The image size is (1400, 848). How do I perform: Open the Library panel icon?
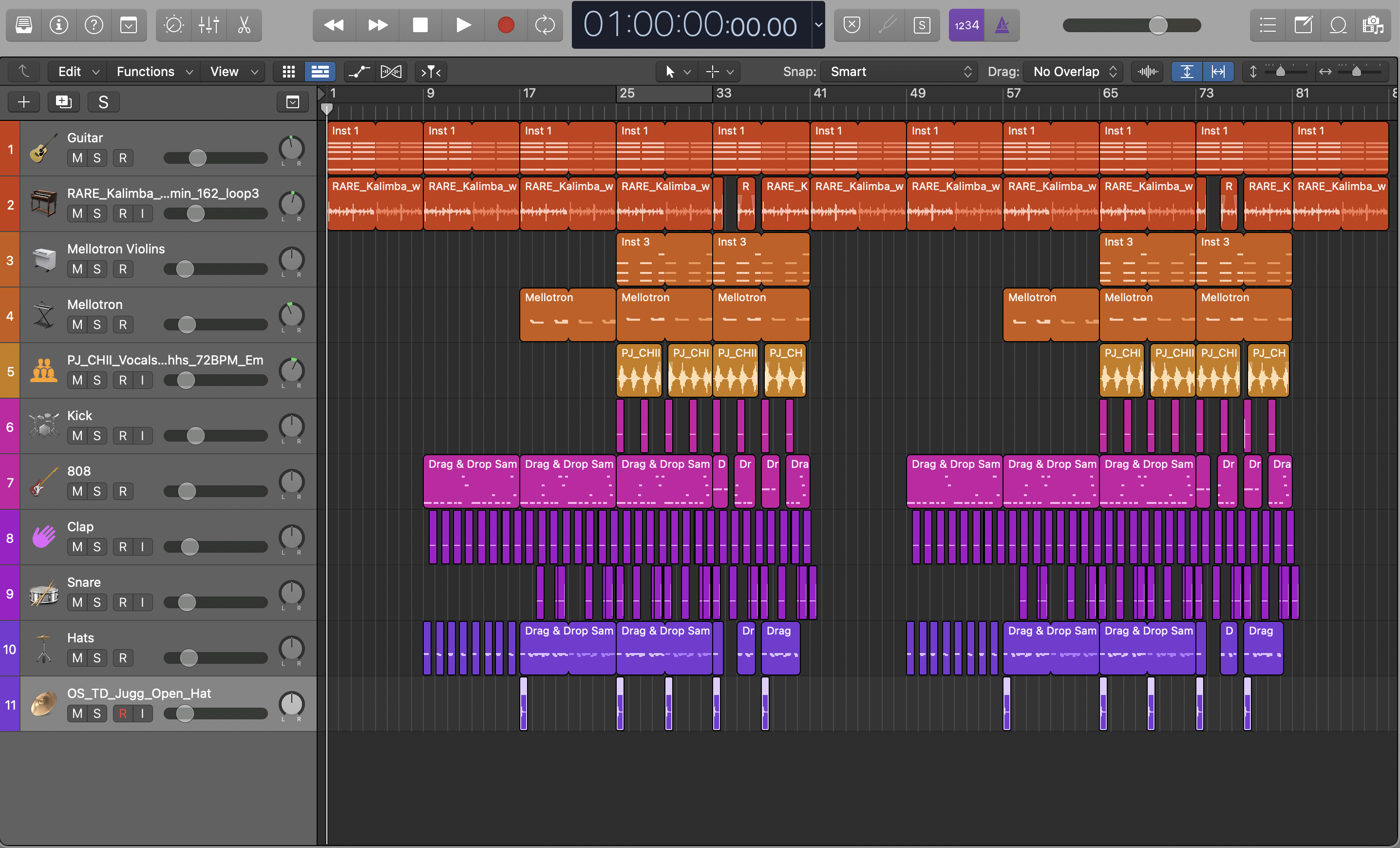click(x=24, y=25)
